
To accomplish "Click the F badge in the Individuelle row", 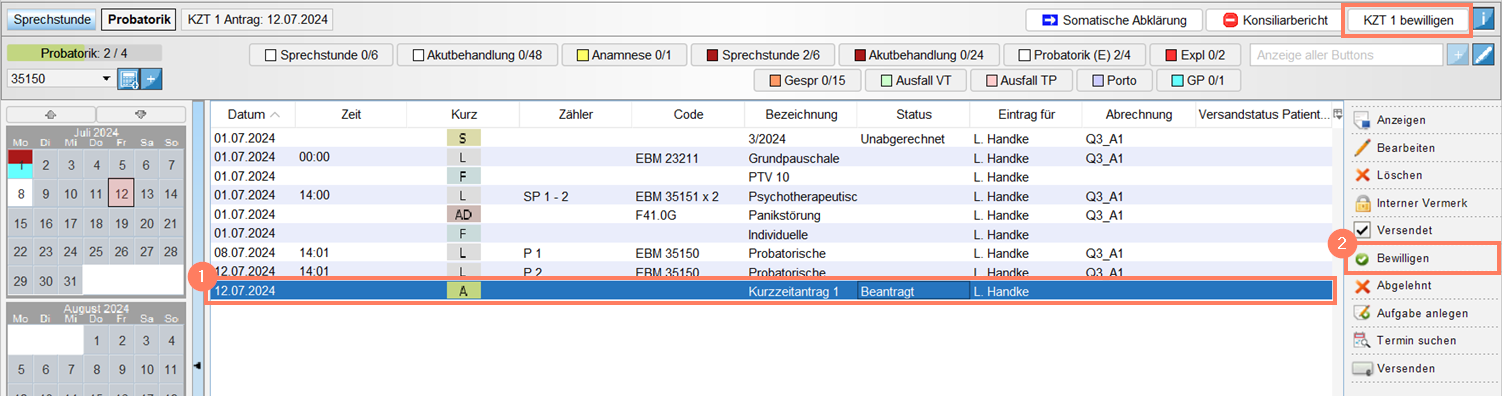I will pyautogui.click(x=463, y=233).
